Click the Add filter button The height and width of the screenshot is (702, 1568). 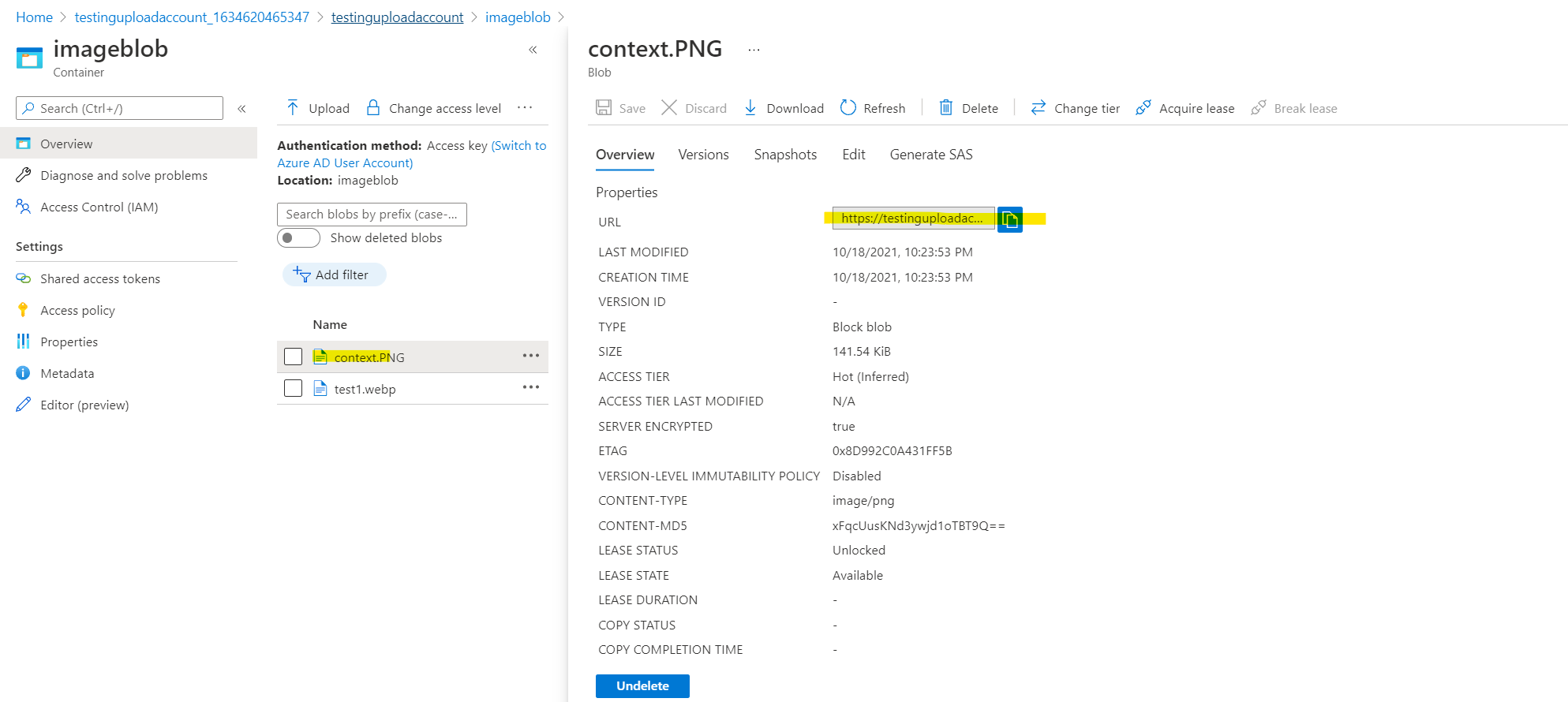tap(335, 274)
